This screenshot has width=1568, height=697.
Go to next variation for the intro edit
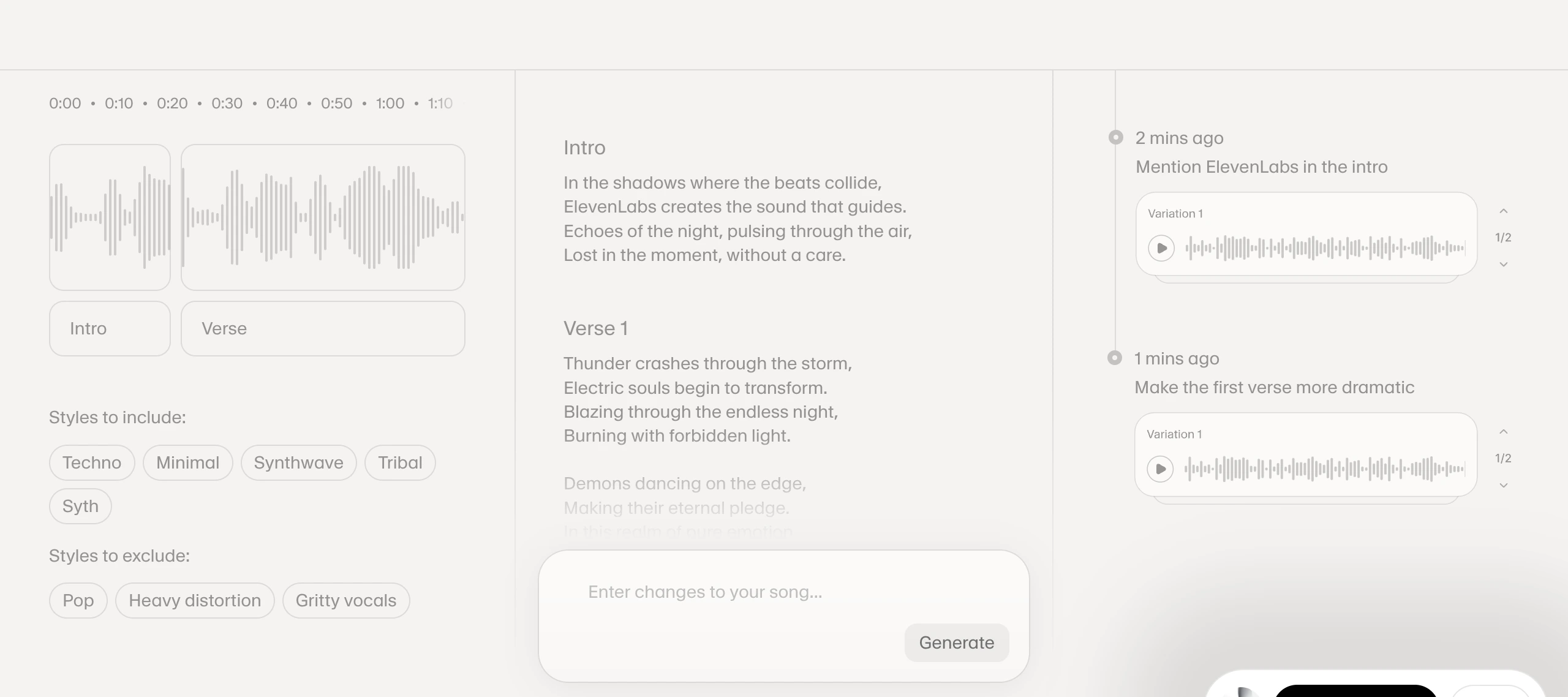1503,265
